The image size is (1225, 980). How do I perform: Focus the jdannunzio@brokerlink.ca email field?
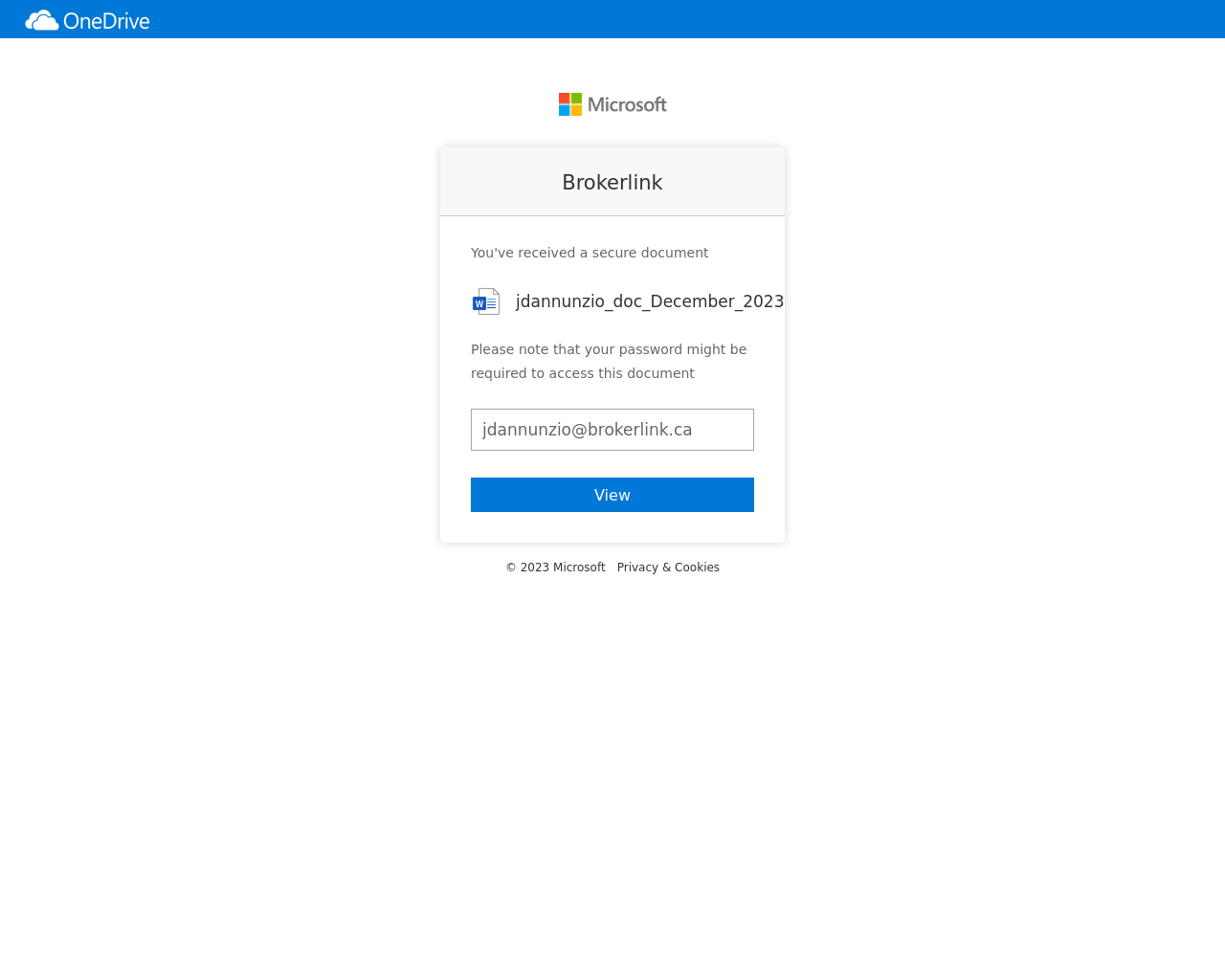coord(612,430)
